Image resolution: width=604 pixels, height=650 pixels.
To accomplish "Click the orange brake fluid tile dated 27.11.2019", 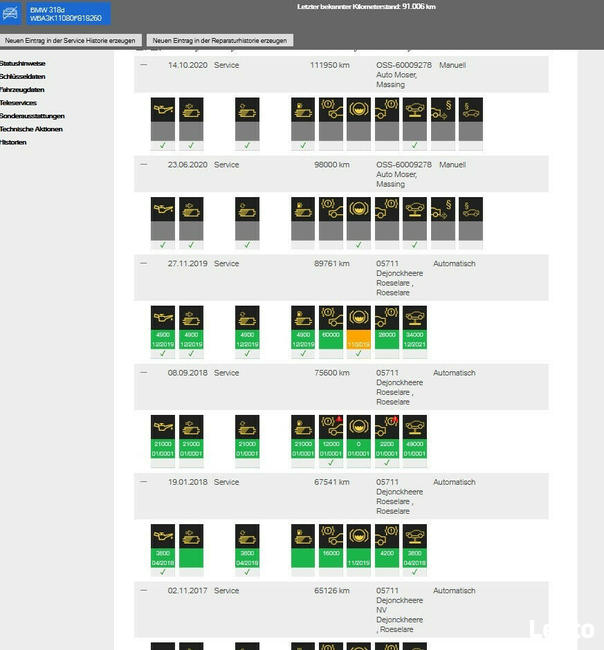I will [x=358, y=331].
